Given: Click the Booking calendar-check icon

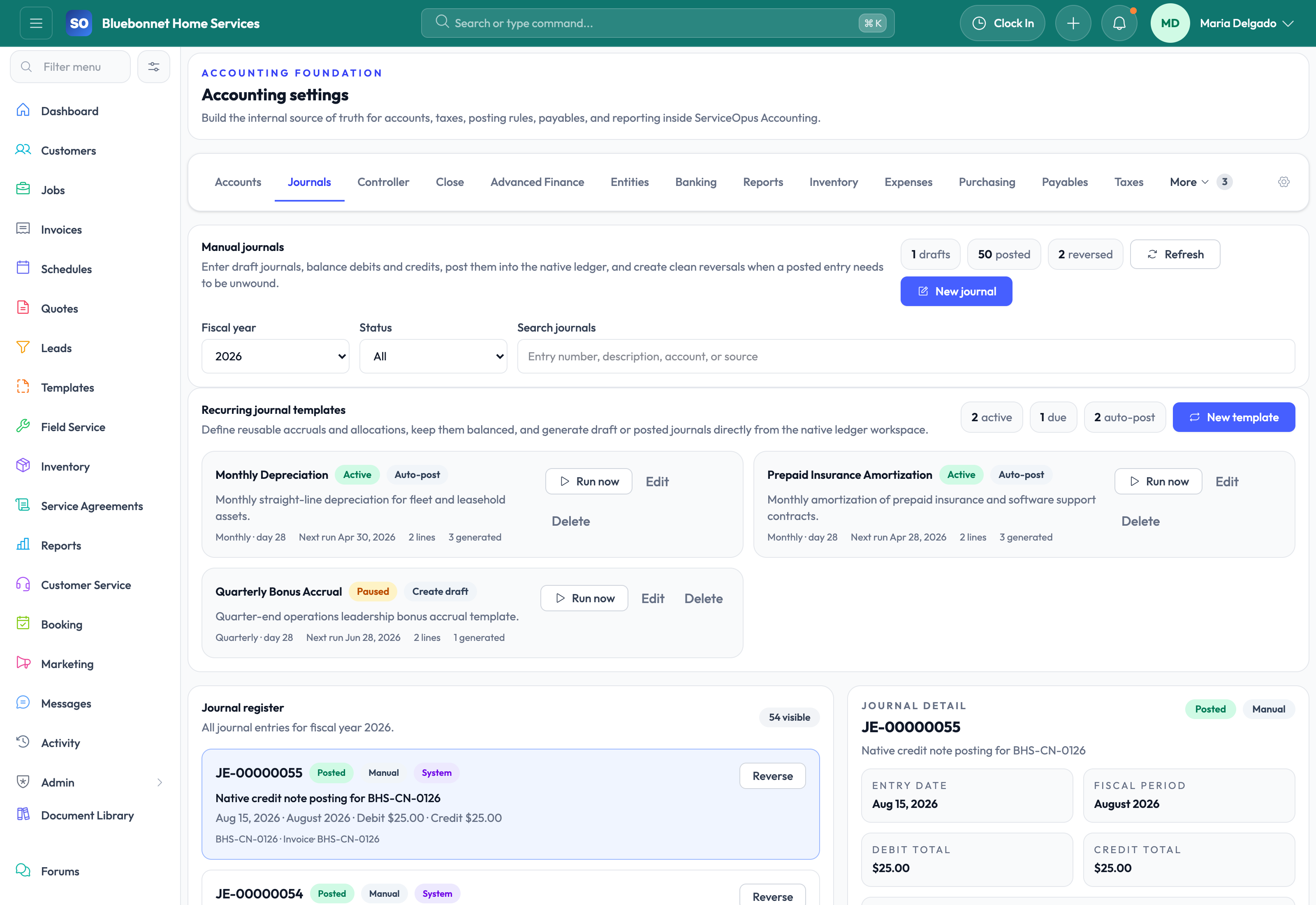Looking at the screenshot, I should click(23, 624).
